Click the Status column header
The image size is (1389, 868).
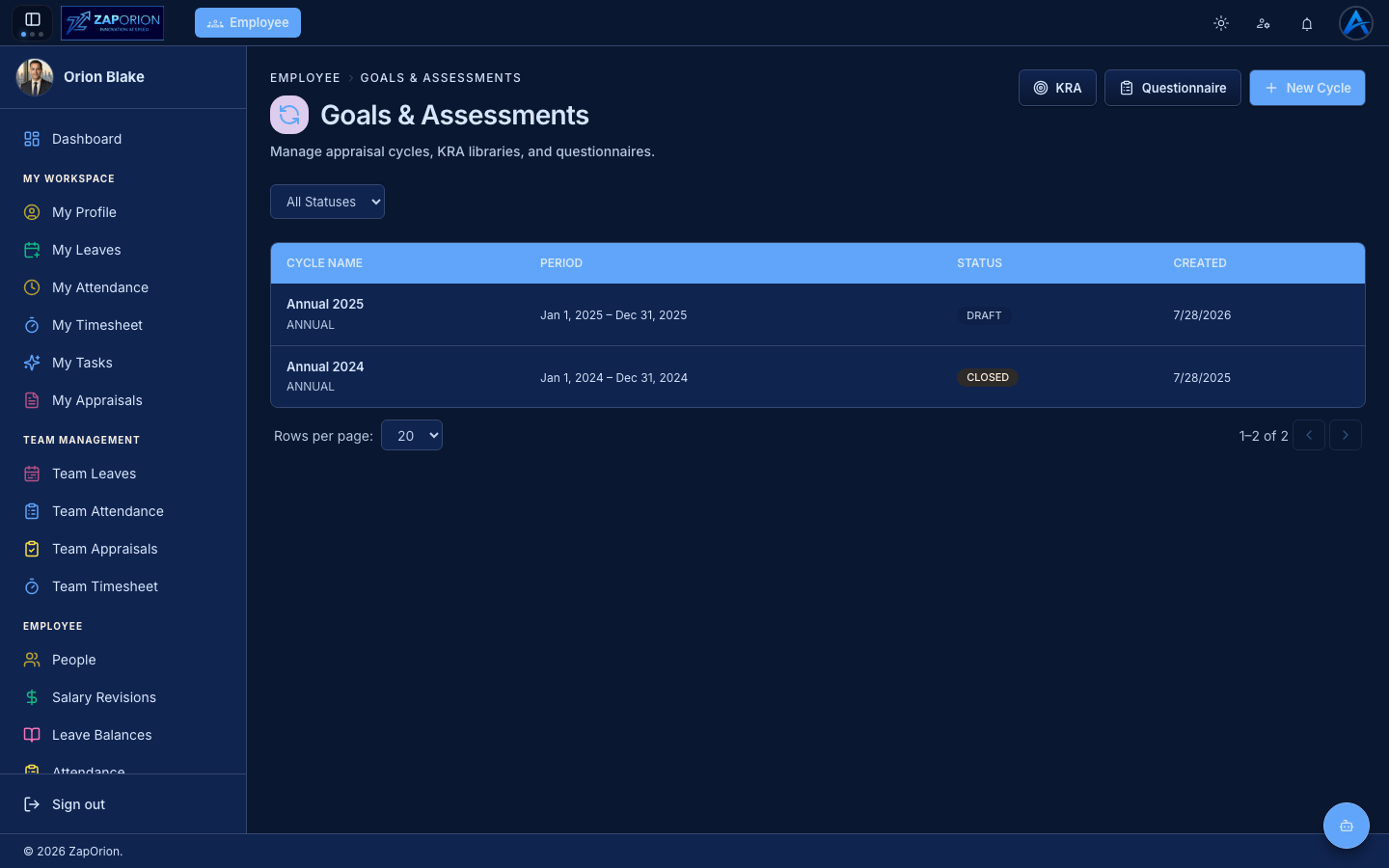(979, 263)
